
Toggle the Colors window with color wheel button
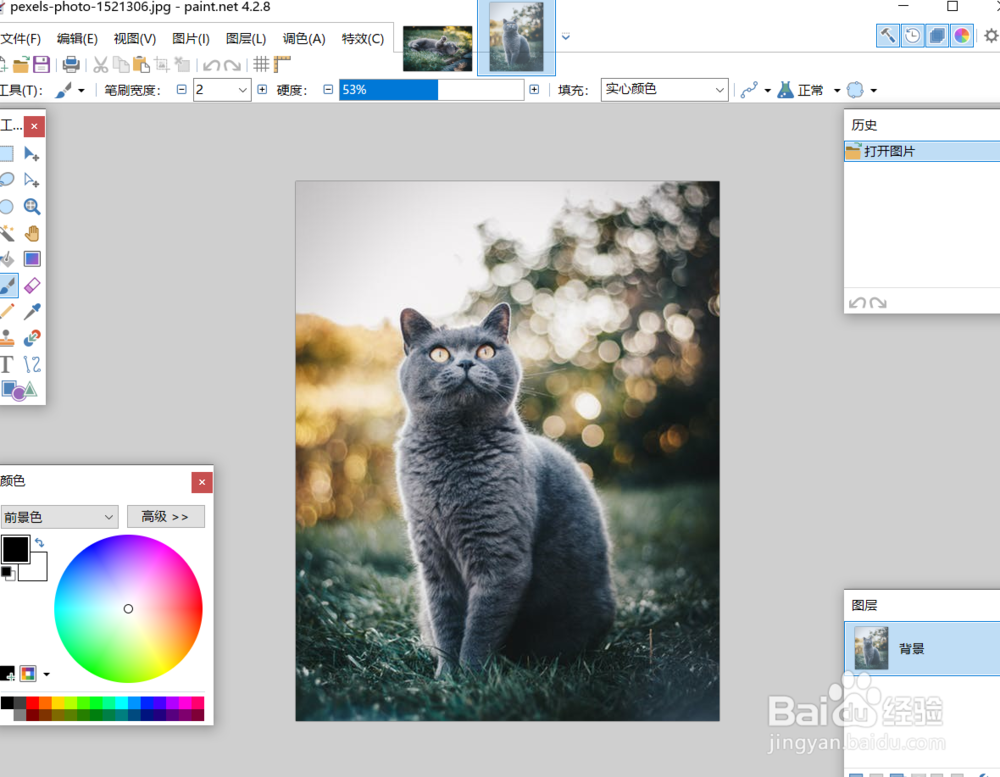click(x=961, y=34)
